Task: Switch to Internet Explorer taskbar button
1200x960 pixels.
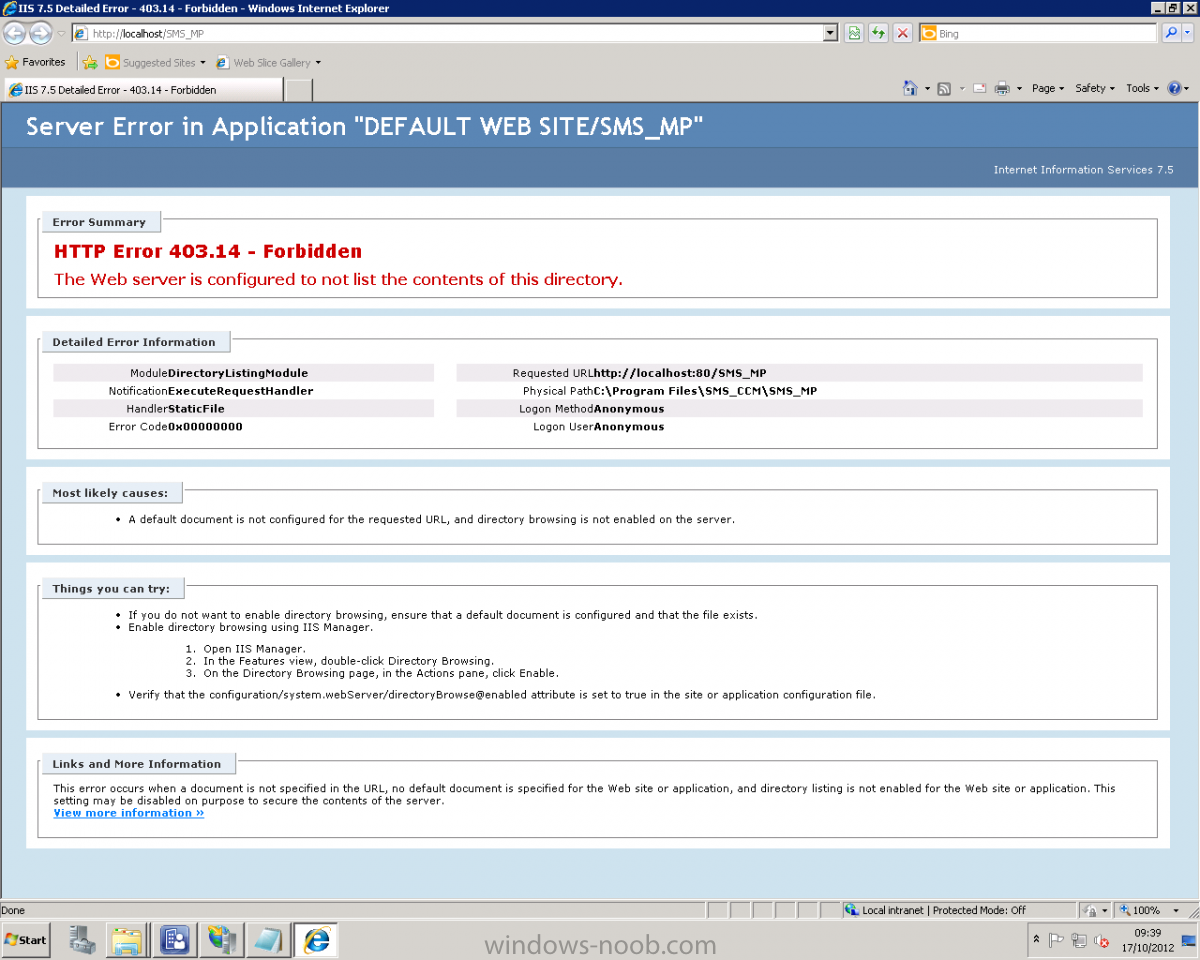Action: (317, 940)
